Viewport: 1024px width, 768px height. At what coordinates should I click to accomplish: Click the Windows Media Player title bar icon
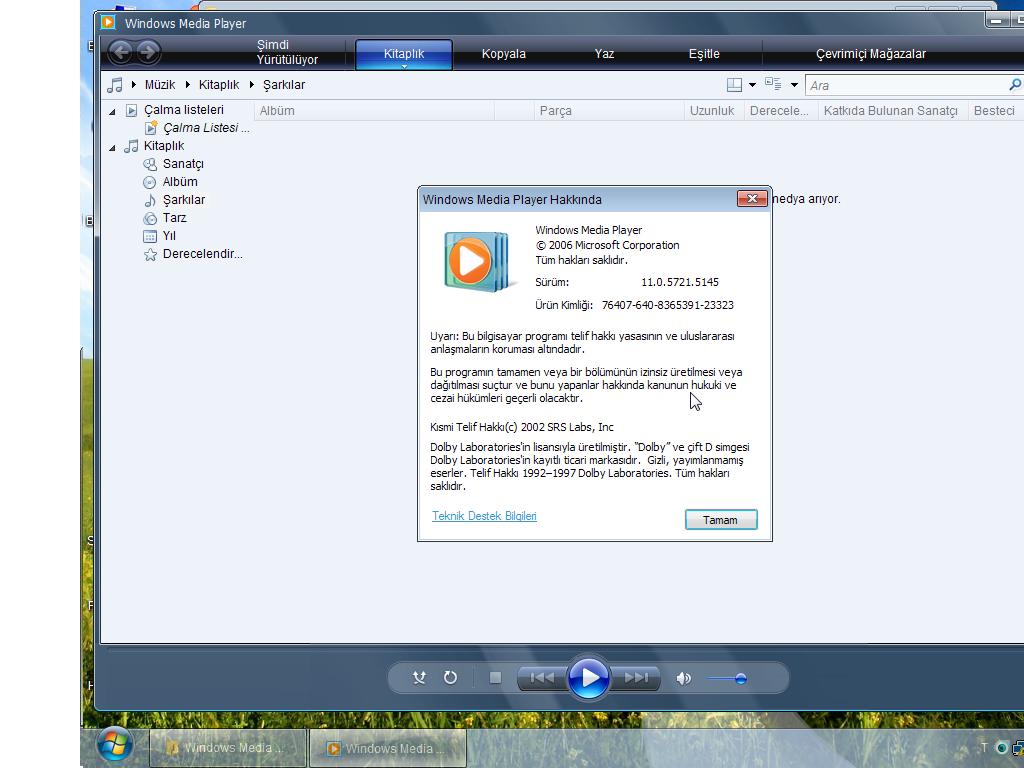coord(108,22)
